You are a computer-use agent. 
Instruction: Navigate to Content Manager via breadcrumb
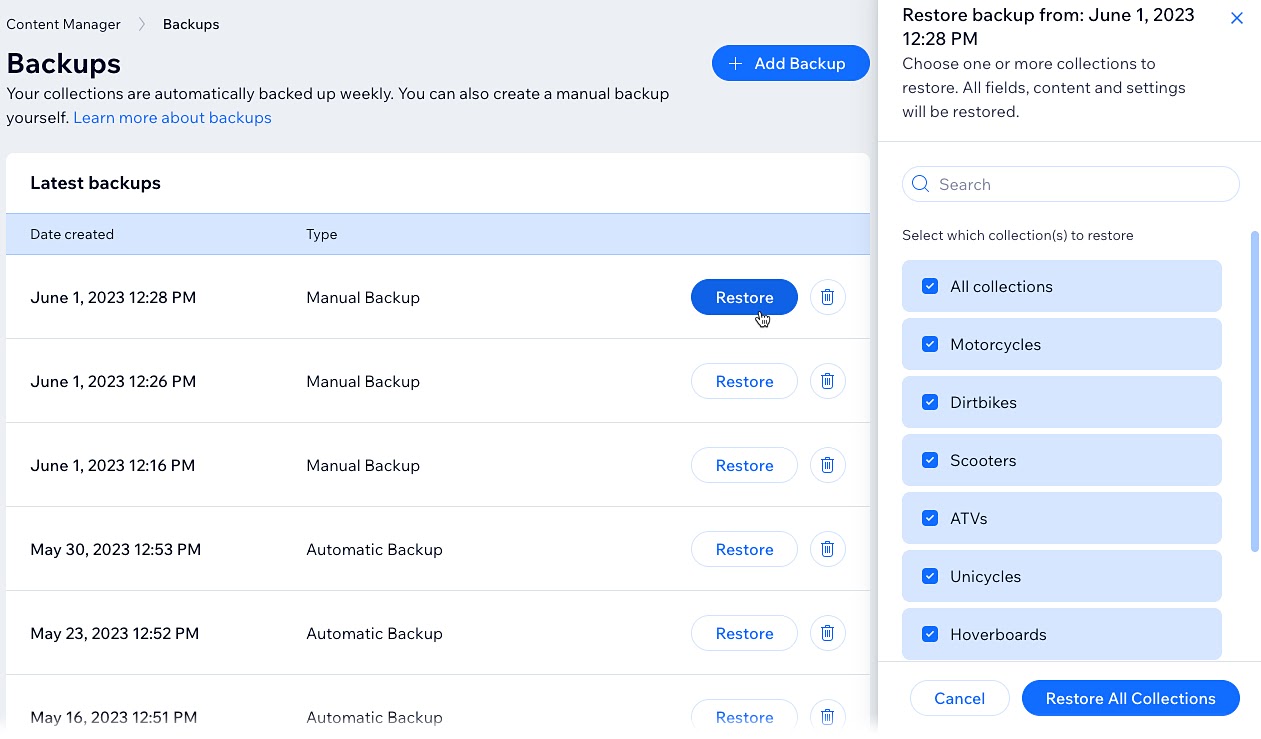click(63, 23)
